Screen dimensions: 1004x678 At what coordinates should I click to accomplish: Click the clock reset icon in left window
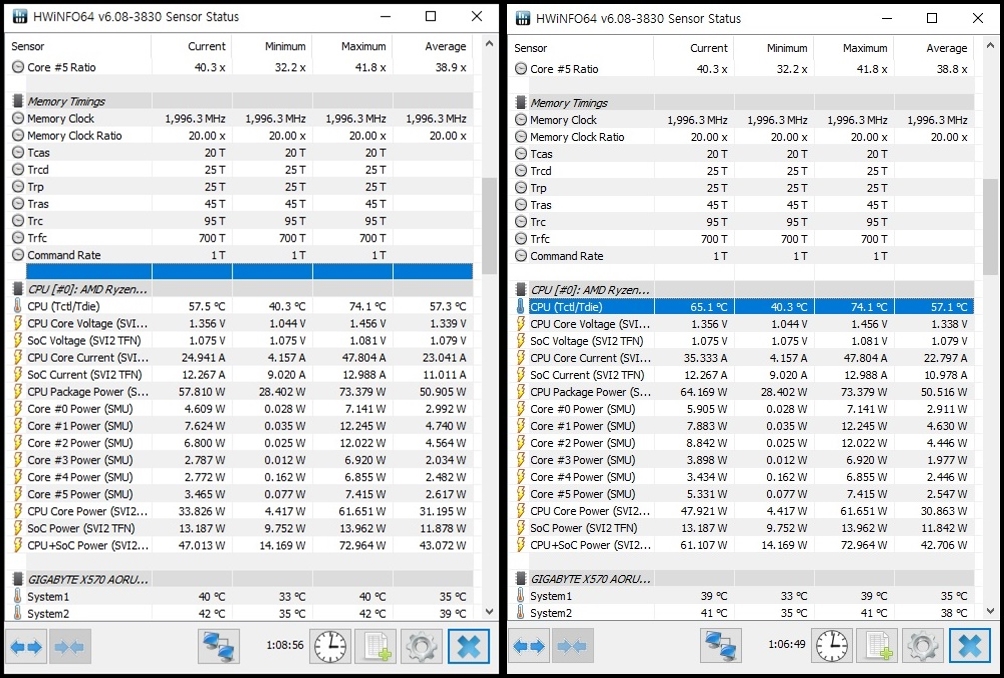point(330,647)
